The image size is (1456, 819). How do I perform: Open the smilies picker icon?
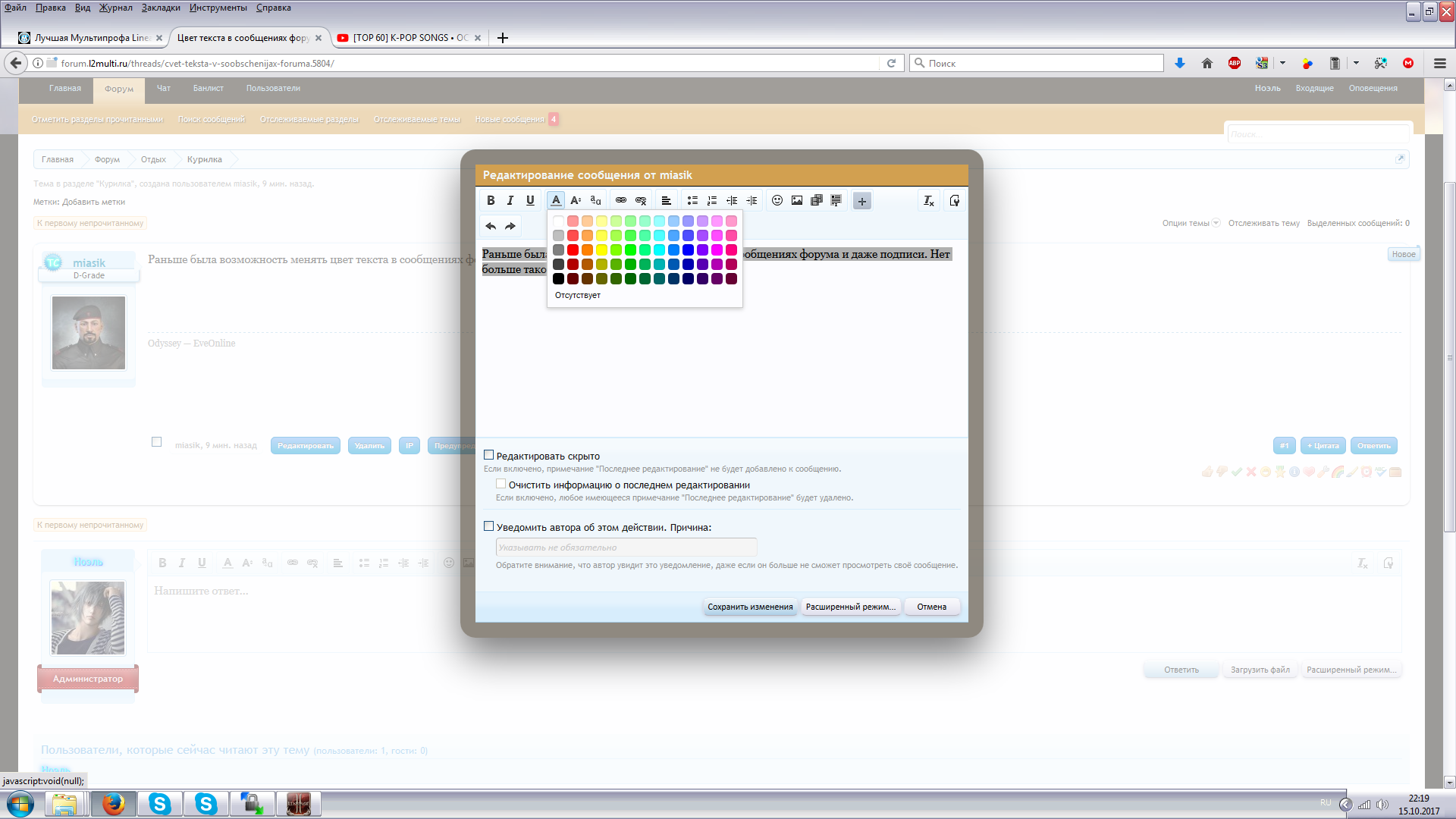coord(777,201)
